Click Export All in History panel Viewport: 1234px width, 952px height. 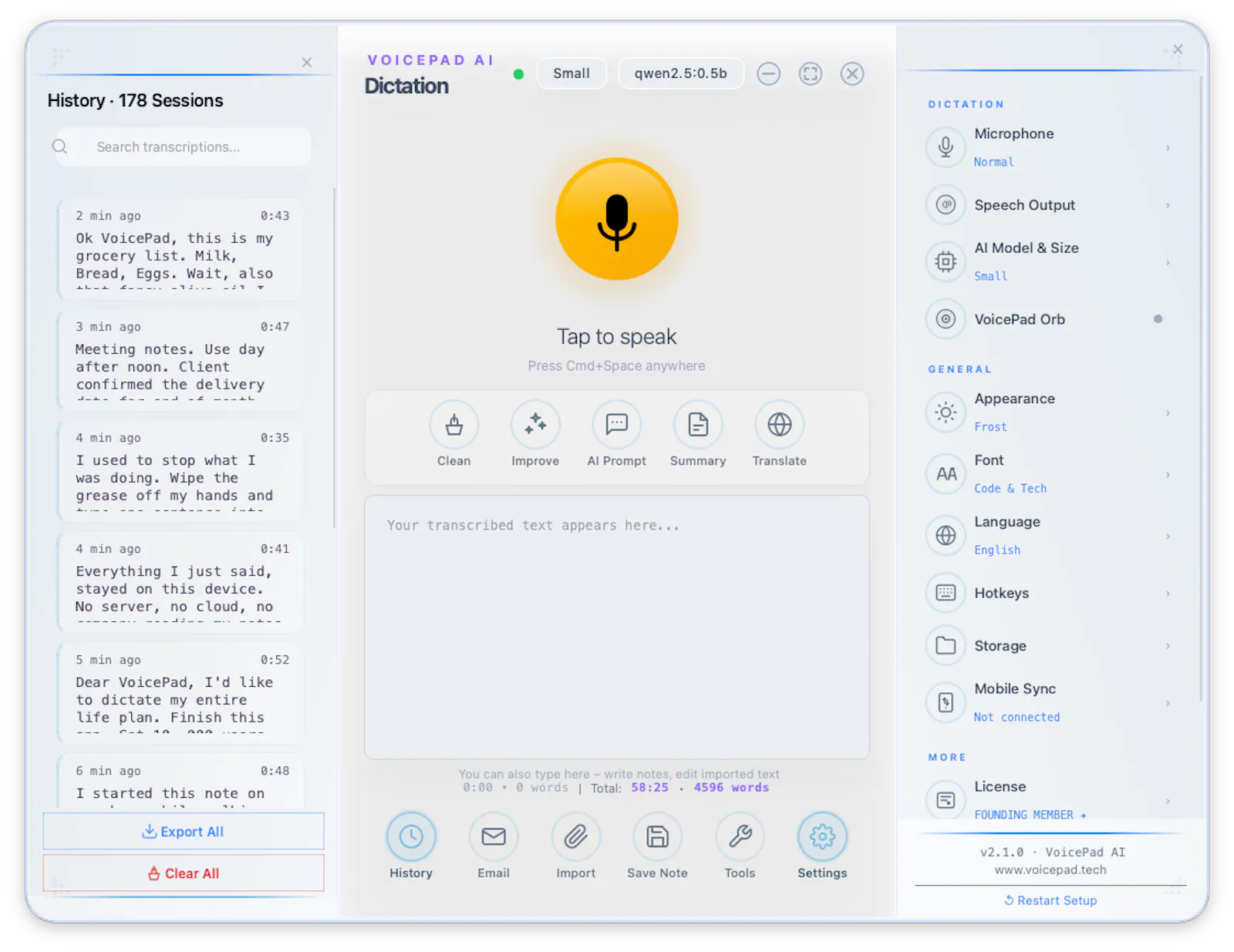(184, 831)
